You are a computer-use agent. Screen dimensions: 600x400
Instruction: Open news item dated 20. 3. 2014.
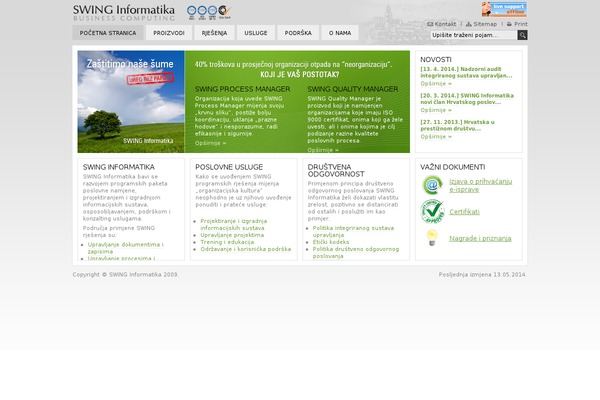[x=467, y=99]
